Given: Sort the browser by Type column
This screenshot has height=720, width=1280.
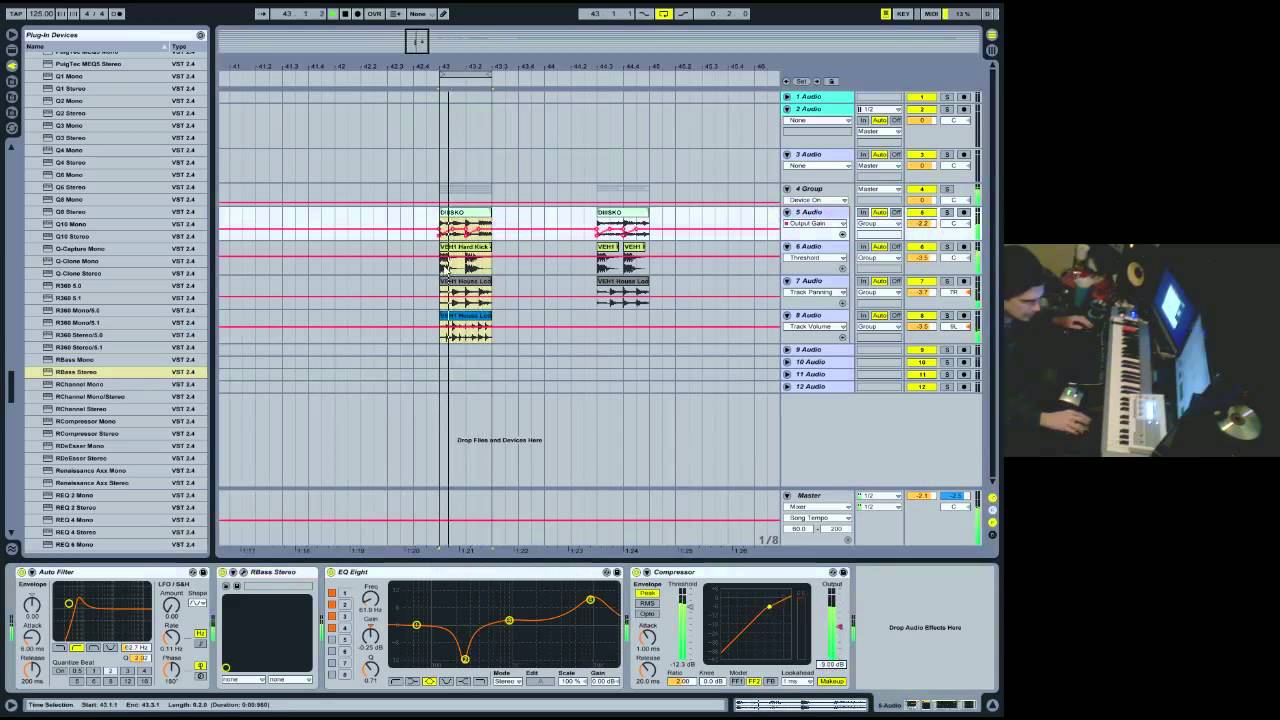Looking at the screenshot, I should (x=188, y=47).
